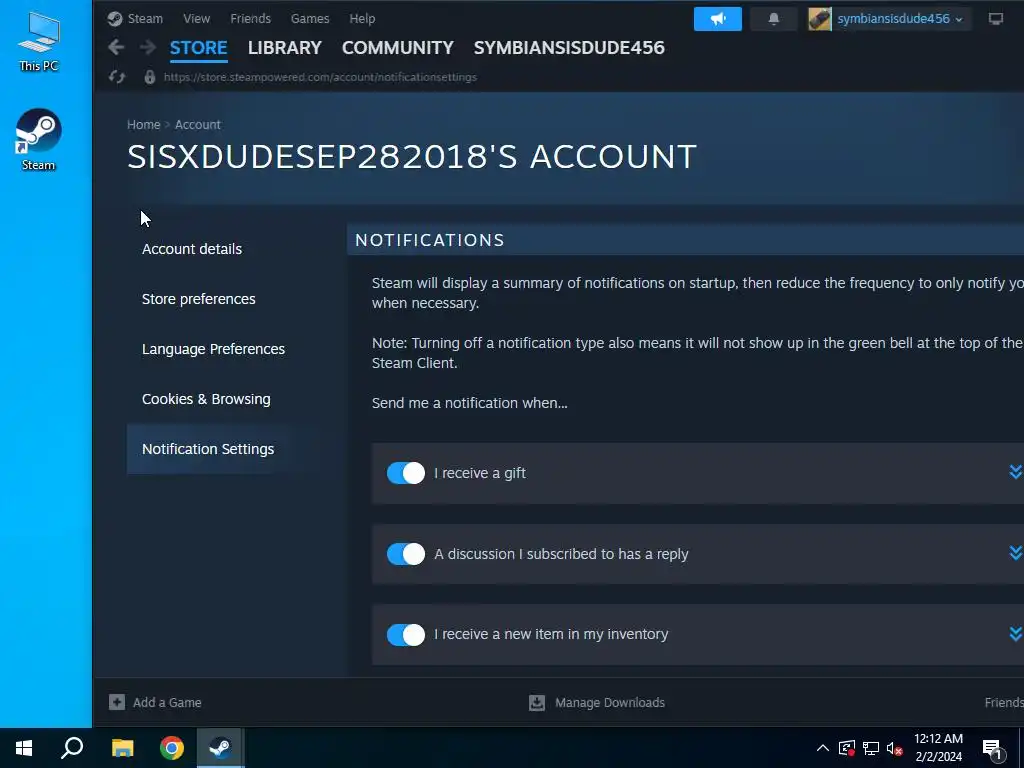The width and height of the screenshot is (1024, 768).
Task: Click the Add a Game plus icon
Action: (117, 702)
